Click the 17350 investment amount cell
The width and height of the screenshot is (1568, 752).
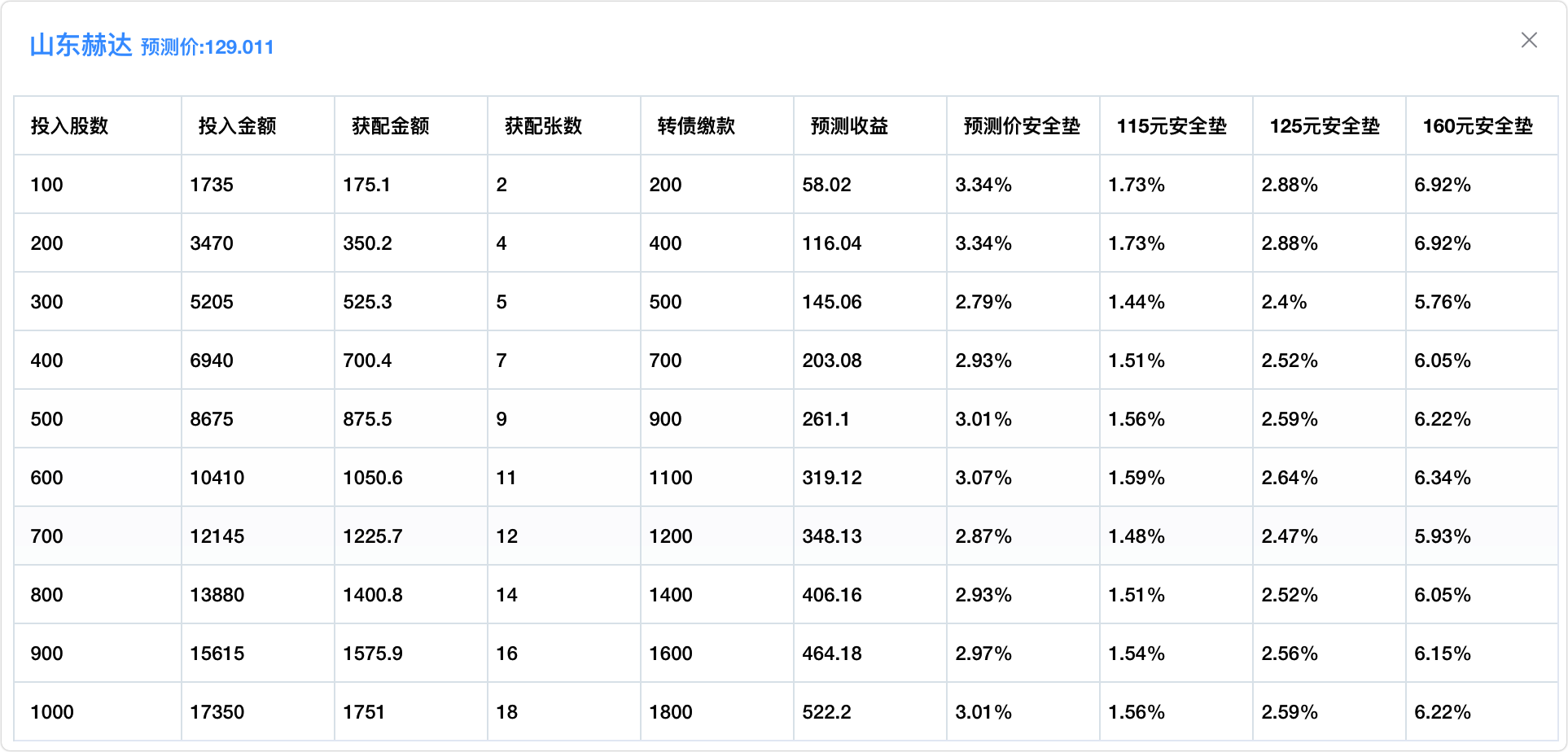217,712
